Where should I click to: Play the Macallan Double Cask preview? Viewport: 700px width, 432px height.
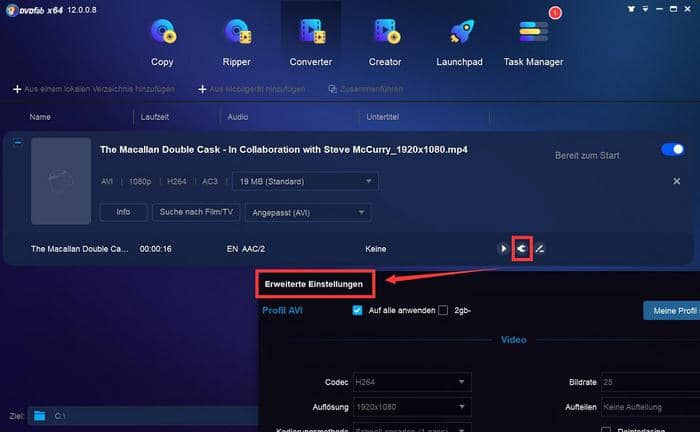coord(503,249)
